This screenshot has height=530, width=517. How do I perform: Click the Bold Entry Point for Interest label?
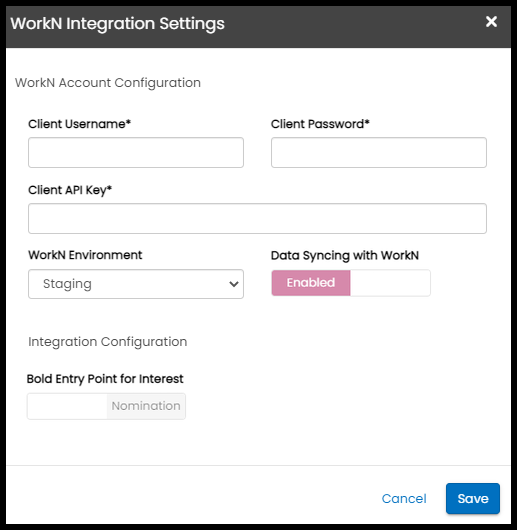[x=105, y=379]
